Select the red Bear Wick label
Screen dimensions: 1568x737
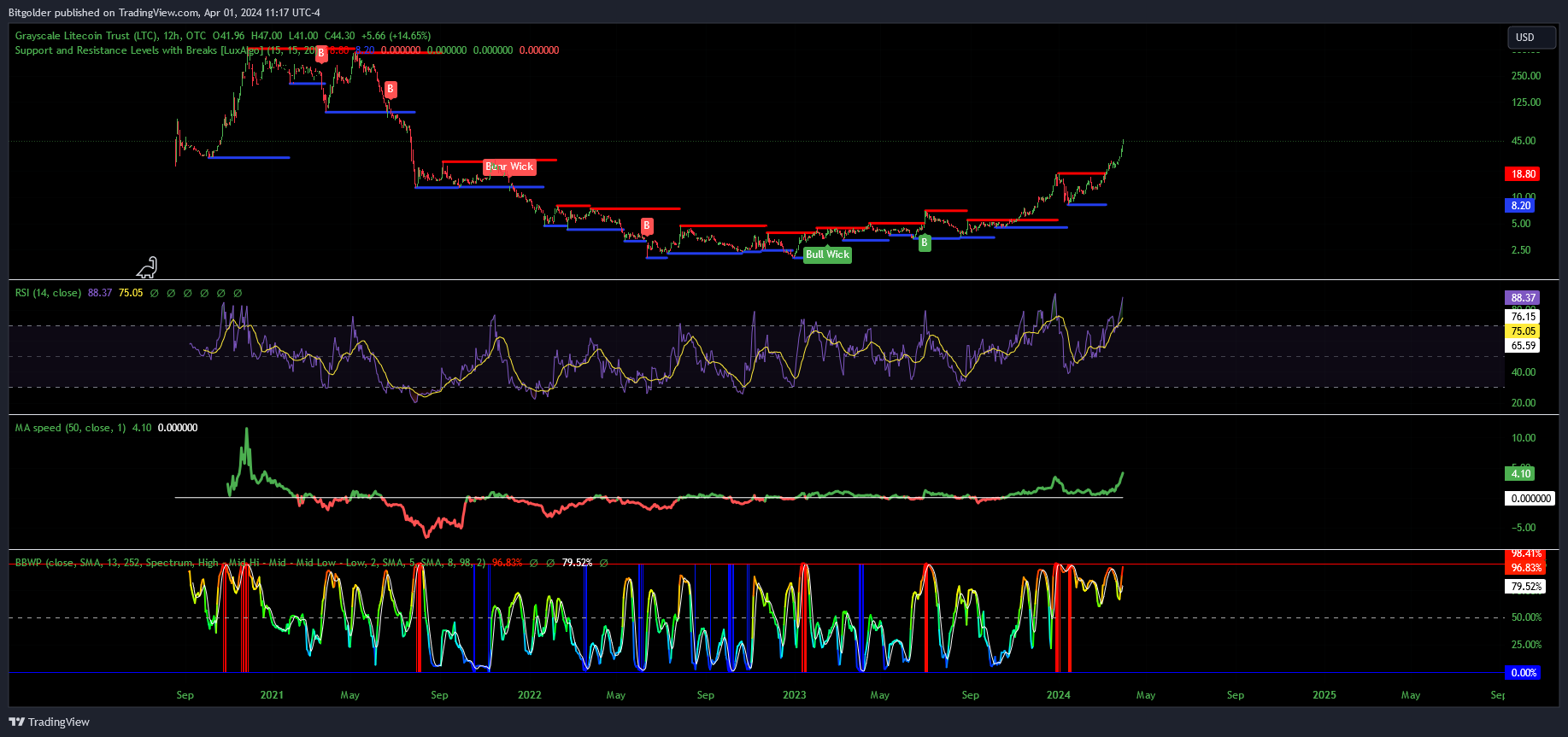click(x=509, y=167)
